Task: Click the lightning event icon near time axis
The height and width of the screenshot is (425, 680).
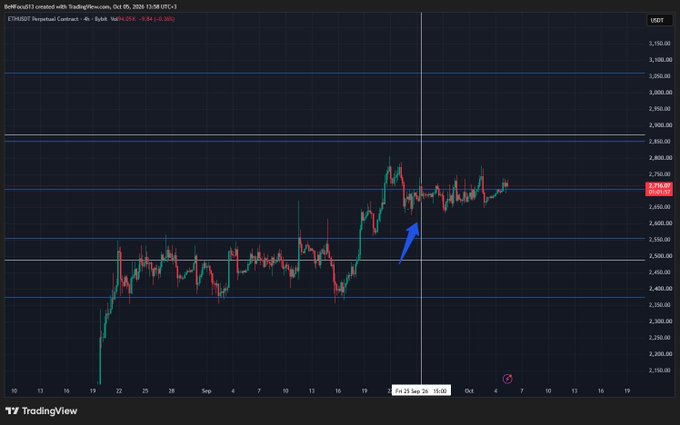Action: [x=507, y=379]
